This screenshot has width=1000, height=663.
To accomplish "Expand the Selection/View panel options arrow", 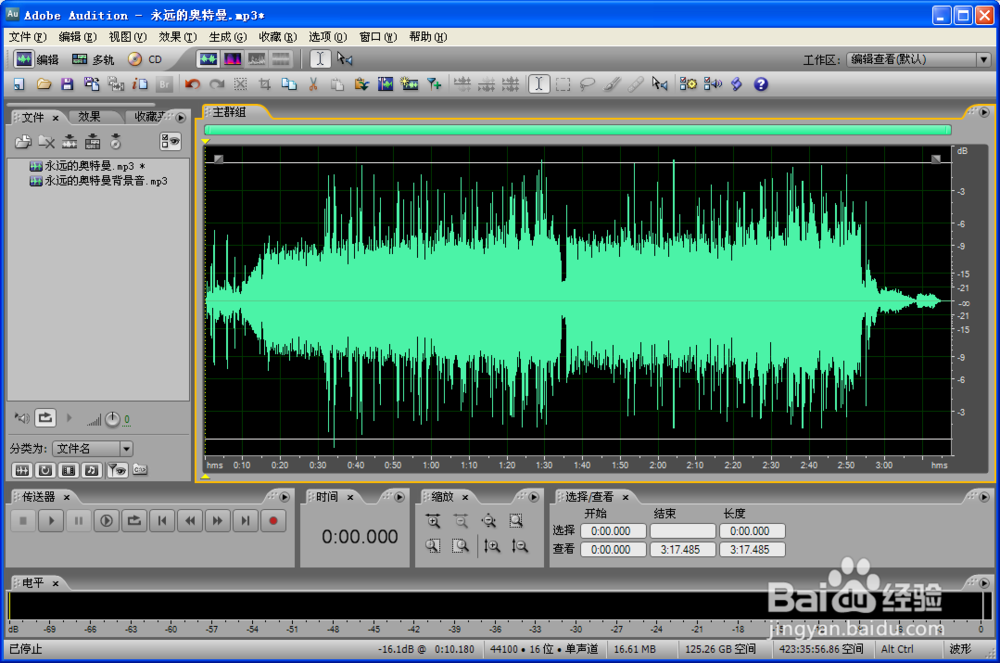I will [x=984, y=497].
